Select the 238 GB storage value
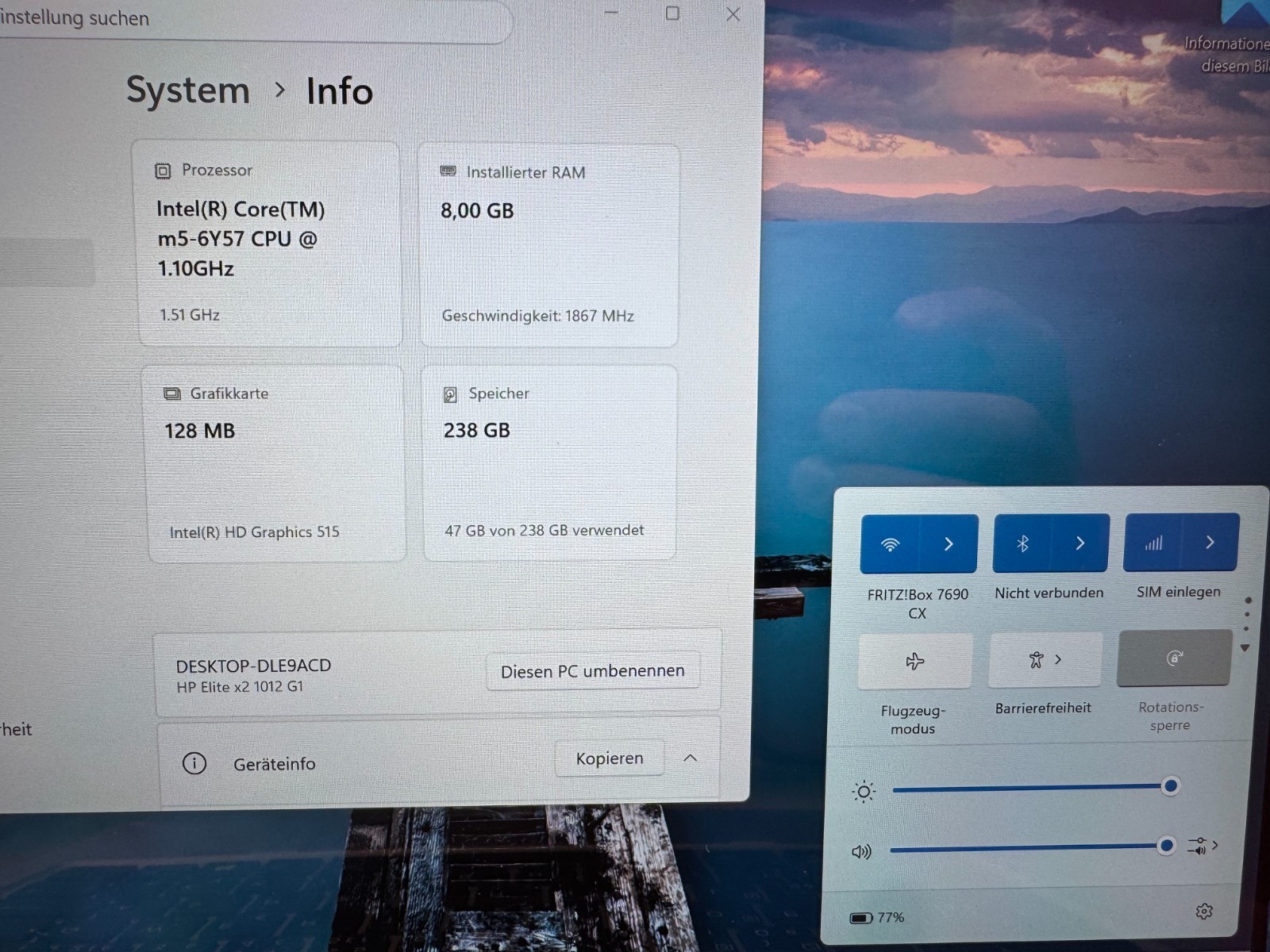The width and height of the screenshot is (1270, 952). pos(476,431)
